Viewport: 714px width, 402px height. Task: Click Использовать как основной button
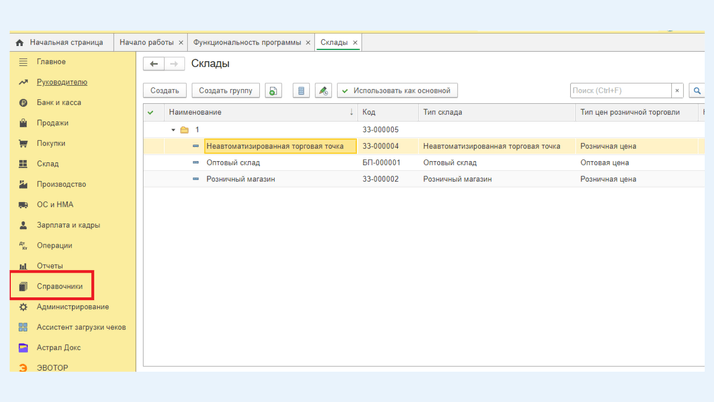click(x=397, y=91)
